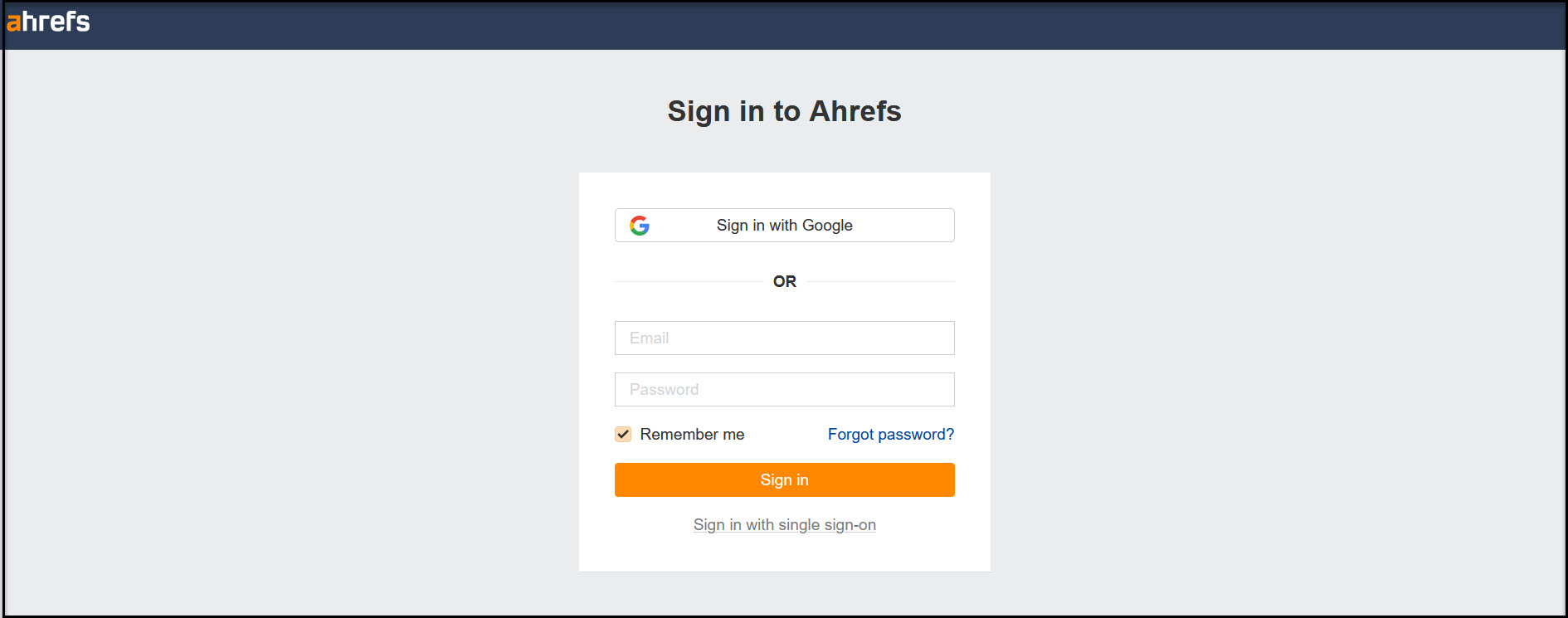Open the Forgot password? link
The width and height of the screenshot is (1568, 618).
[x=890, y=435]
